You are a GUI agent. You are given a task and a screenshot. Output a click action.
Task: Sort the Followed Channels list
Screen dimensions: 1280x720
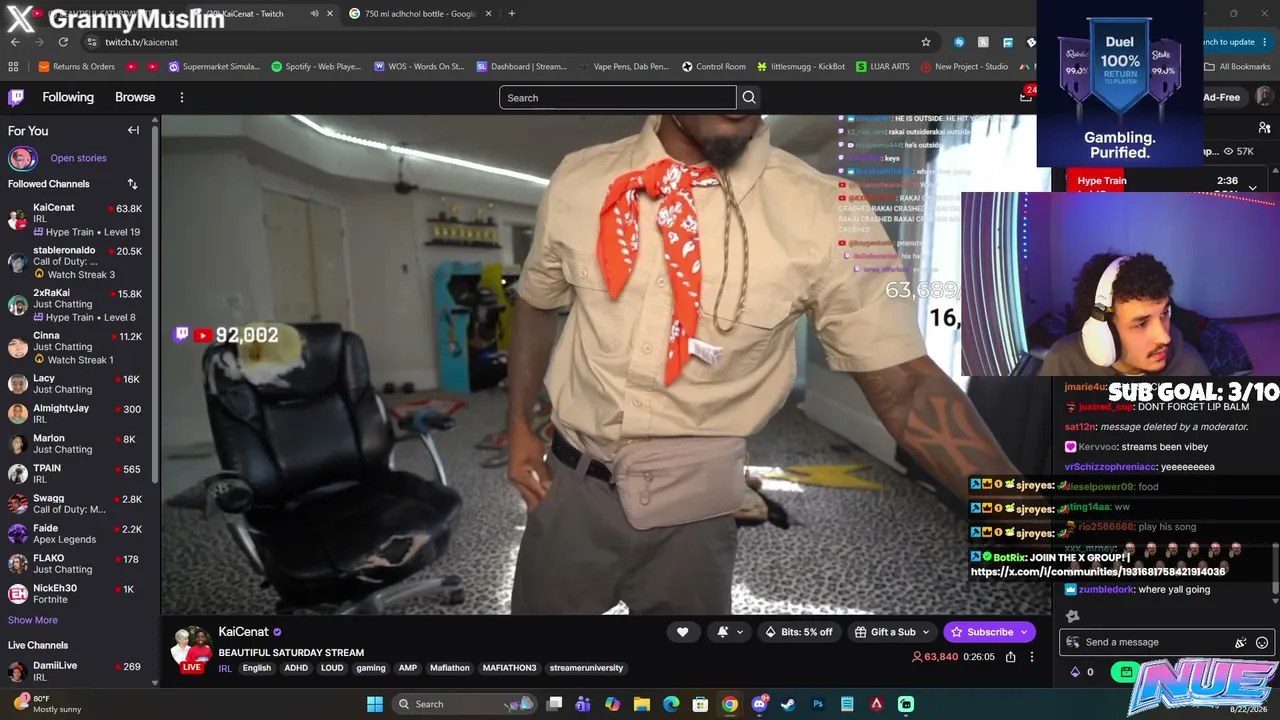coord(132,184)
